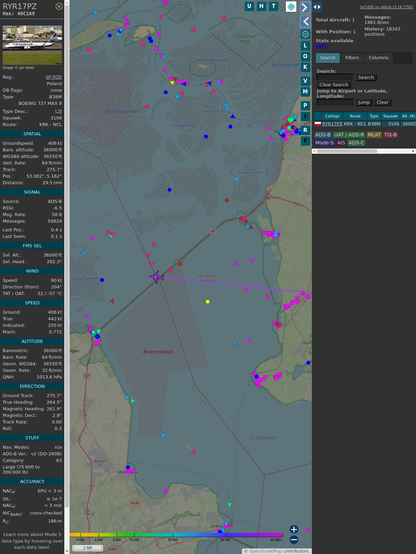The image size is (416, 554).
Task: Click the M map button
Action: [x=305, y=92]
